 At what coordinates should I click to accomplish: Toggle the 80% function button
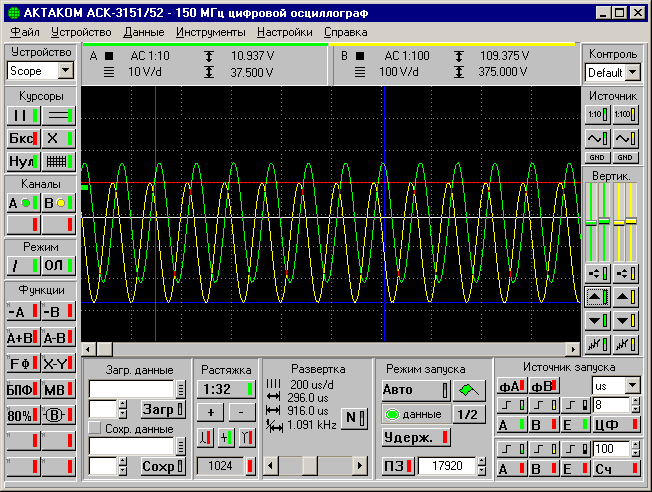(x=24, y=415)
